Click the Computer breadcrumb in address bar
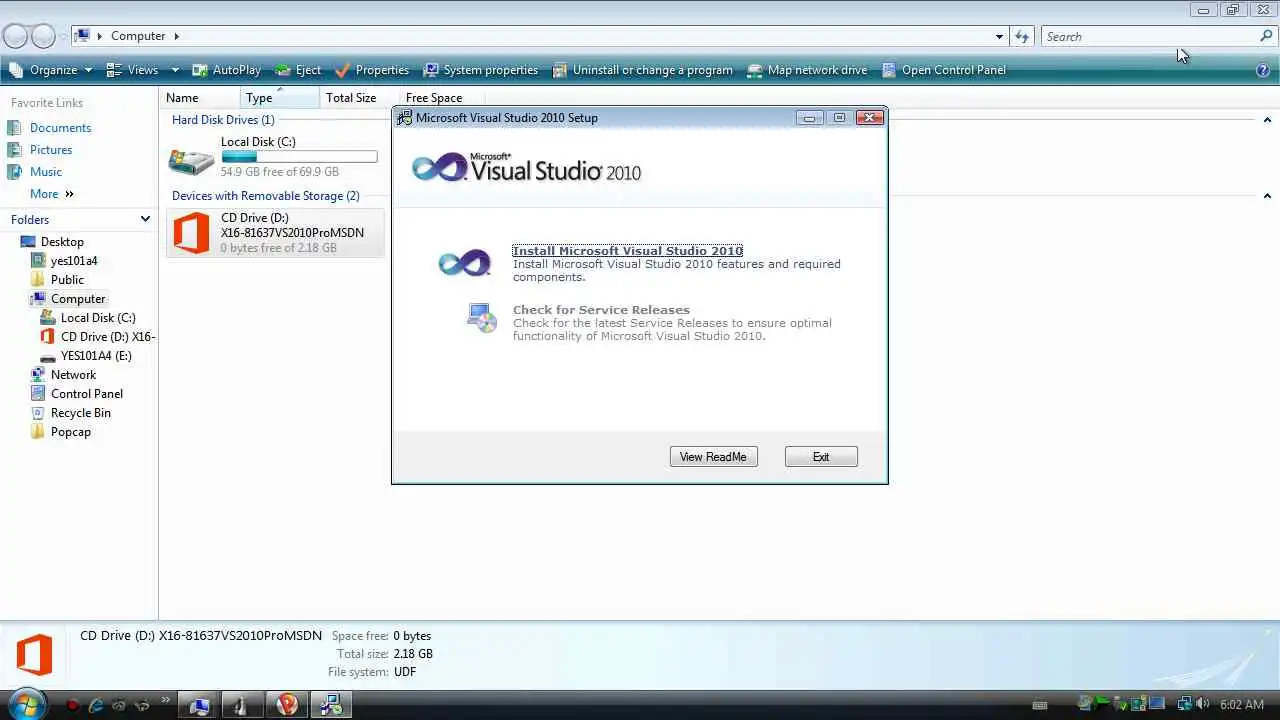This screenshot has width=1280, height=720. point(138,36)
